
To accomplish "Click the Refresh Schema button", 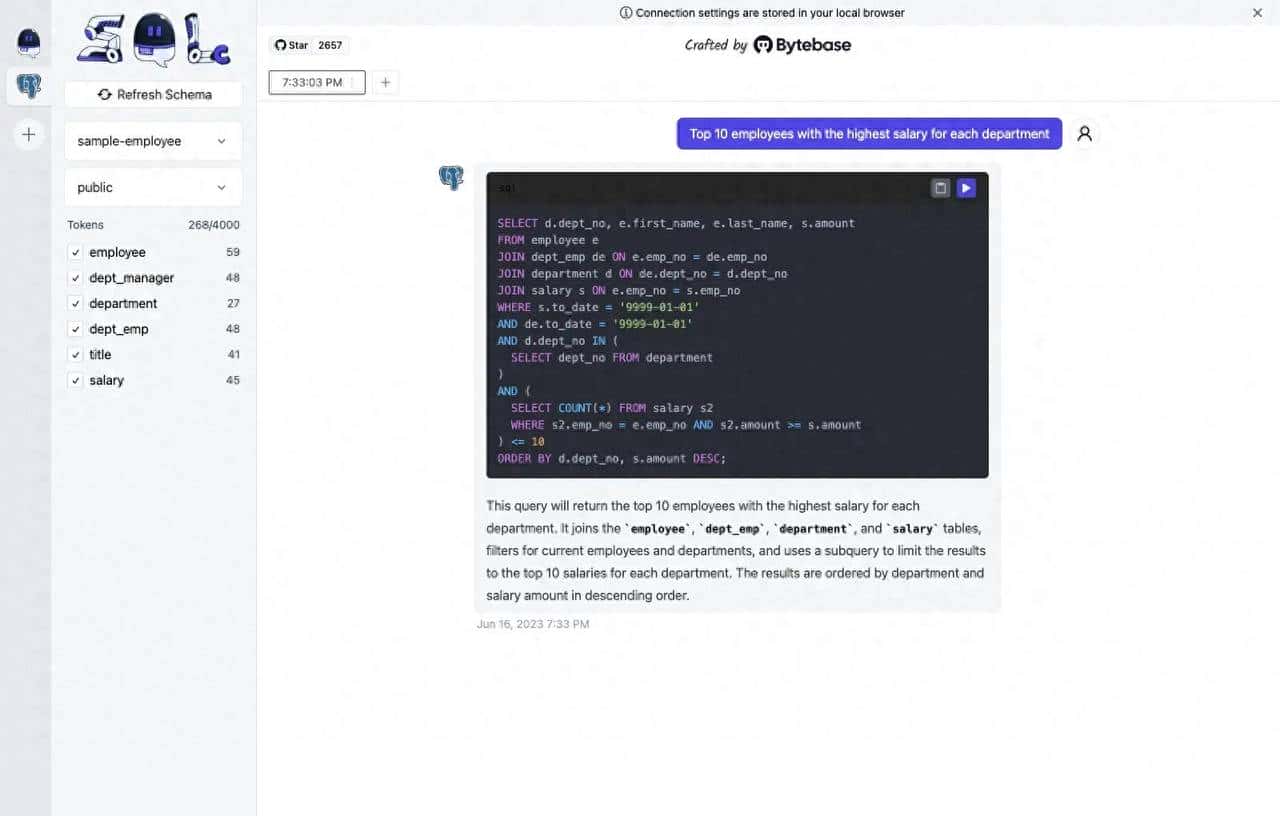I will [153, 94].
